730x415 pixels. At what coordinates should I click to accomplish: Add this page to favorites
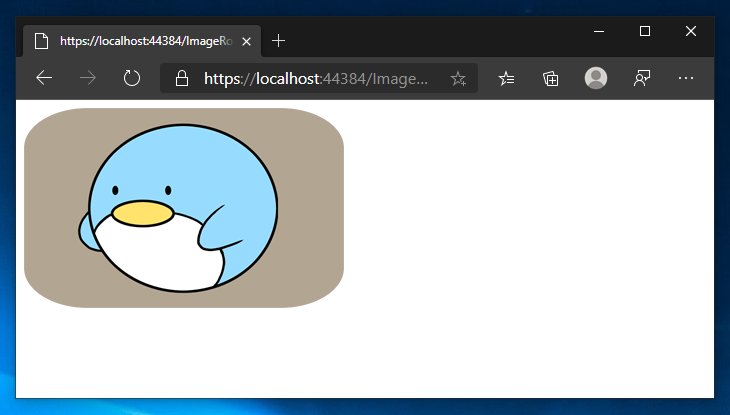click(x=458, y=79)
